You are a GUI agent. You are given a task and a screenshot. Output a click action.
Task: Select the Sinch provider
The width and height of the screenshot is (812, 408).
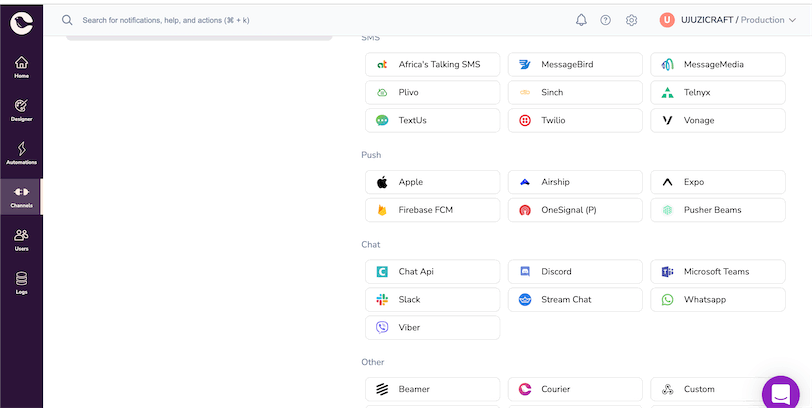[x=575, y=92]
